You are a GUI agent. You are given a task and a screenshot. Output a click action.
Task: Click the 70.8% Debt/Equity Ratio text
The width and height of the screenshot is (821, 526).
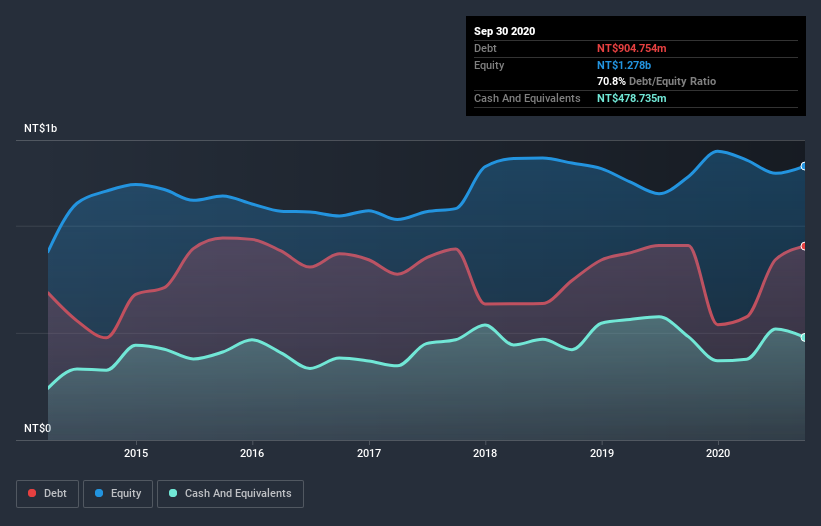point(656,81)
